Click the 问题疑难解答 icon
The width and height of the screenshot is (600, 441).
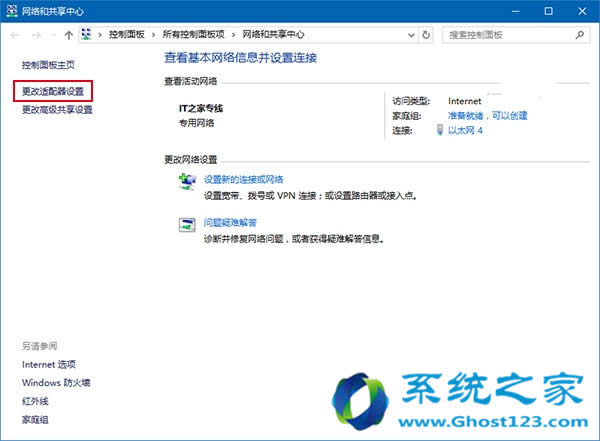pyautogui.click(x=187, y=225)
